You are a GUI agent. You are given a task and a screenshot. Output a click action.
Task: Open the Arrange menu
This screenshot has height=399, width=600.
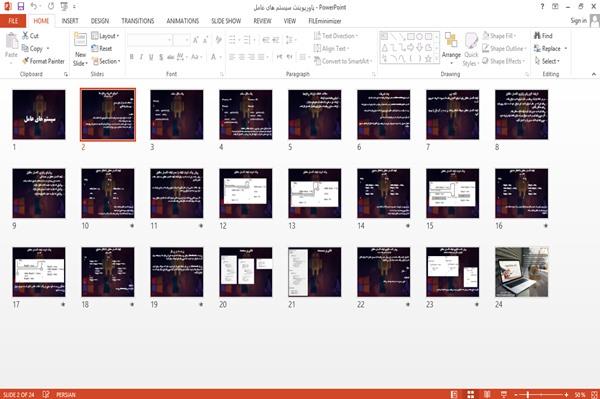coord(451,48)
